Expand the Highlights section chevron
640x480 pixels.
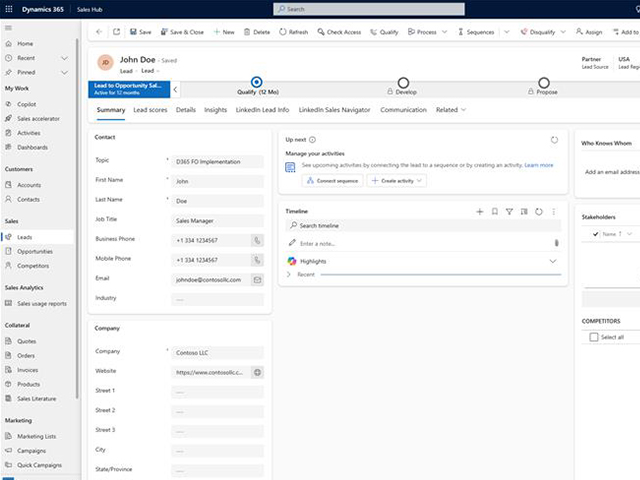point(553,261)
